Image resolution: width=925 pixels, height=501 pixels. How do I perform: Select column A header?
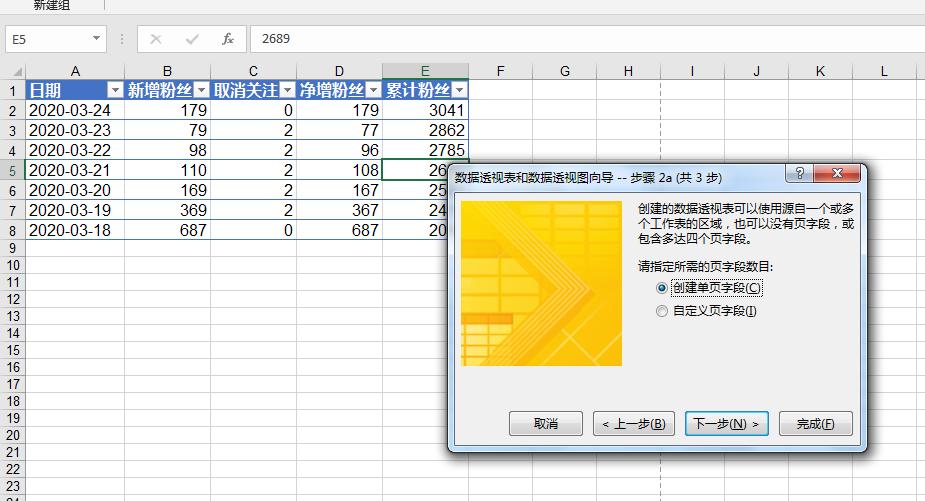coord(75,71)
